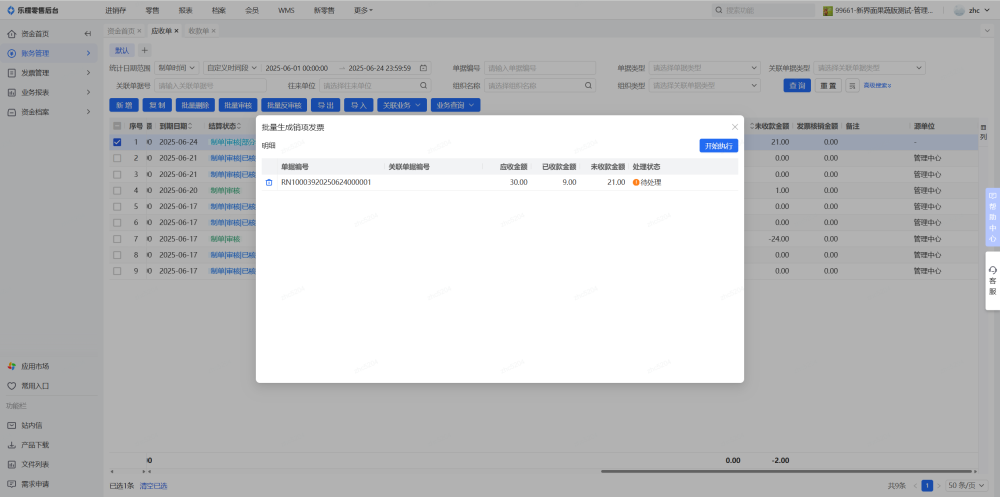Image resolution: width=1000 pixels, height=497 pixels.
Task: Click the plus icon next to 默认
Action: point(144,50)
